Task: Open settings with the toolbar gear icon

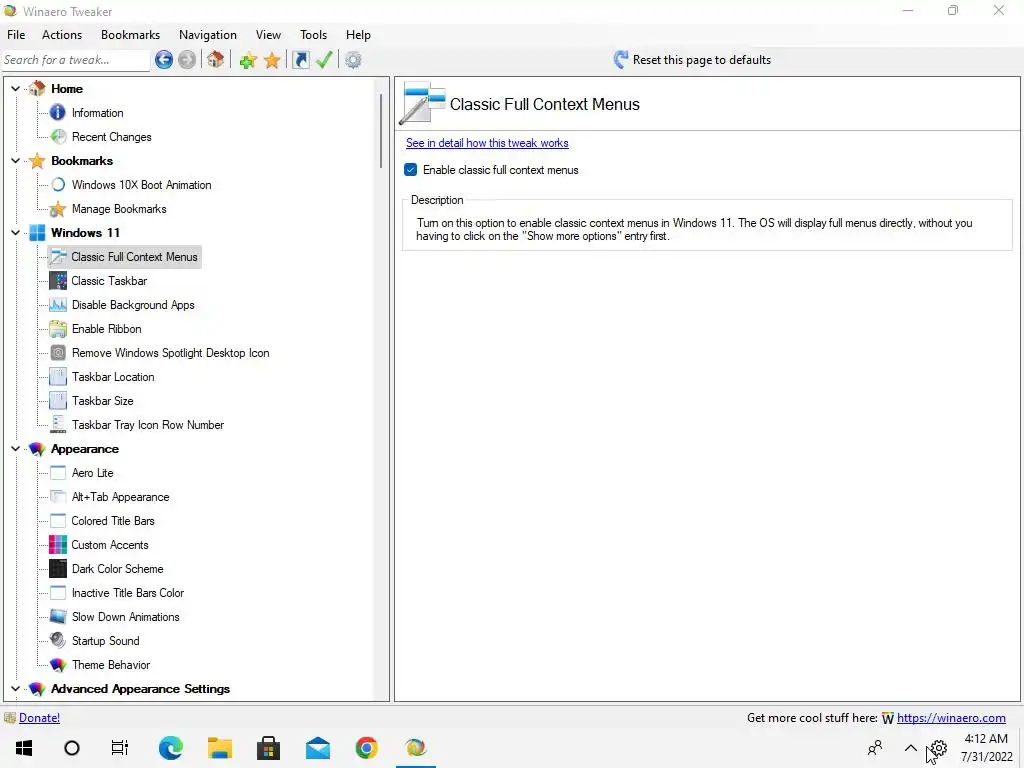Action: [353, 60]
